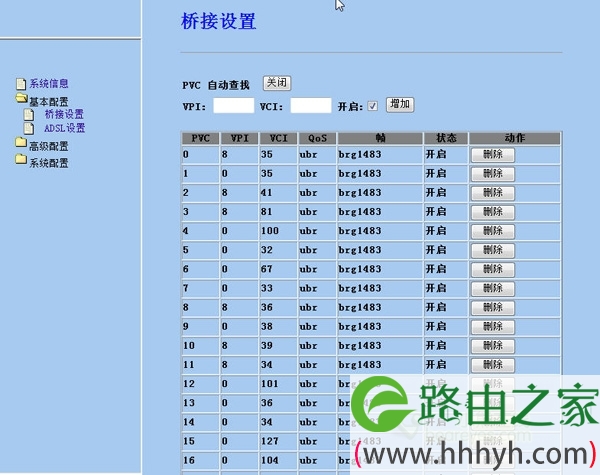Click VCI value 38 in PVC 9 row

tap(266, 326)
